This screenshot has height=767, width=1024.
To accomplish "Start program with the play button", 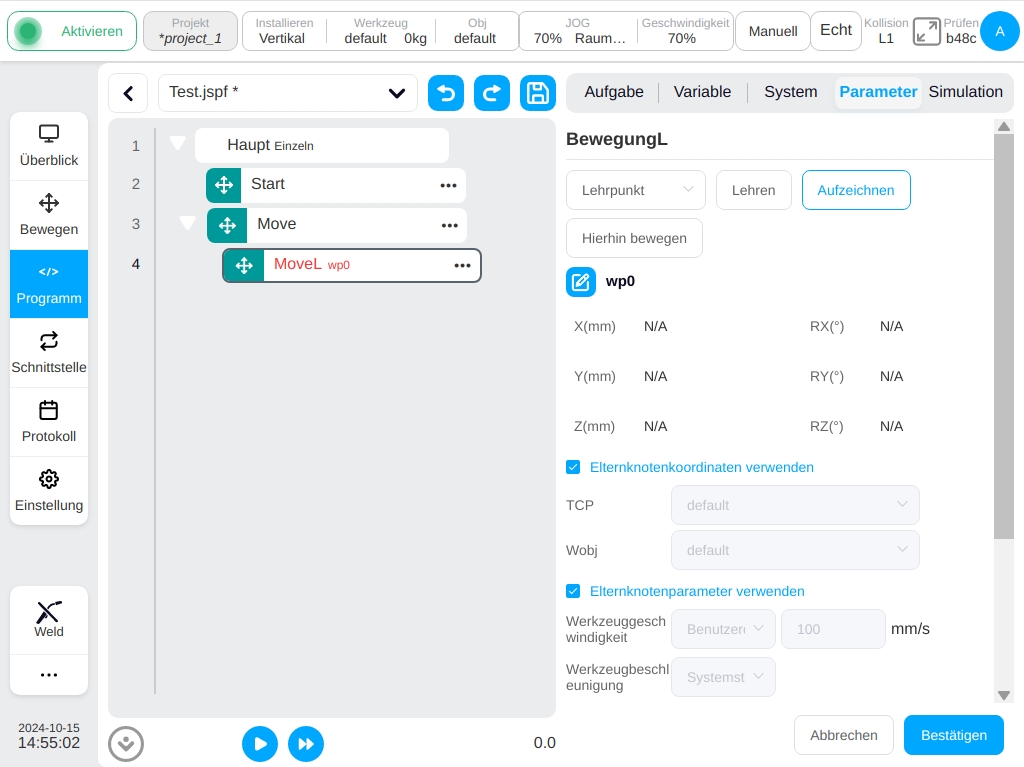I will click(260, 743).
